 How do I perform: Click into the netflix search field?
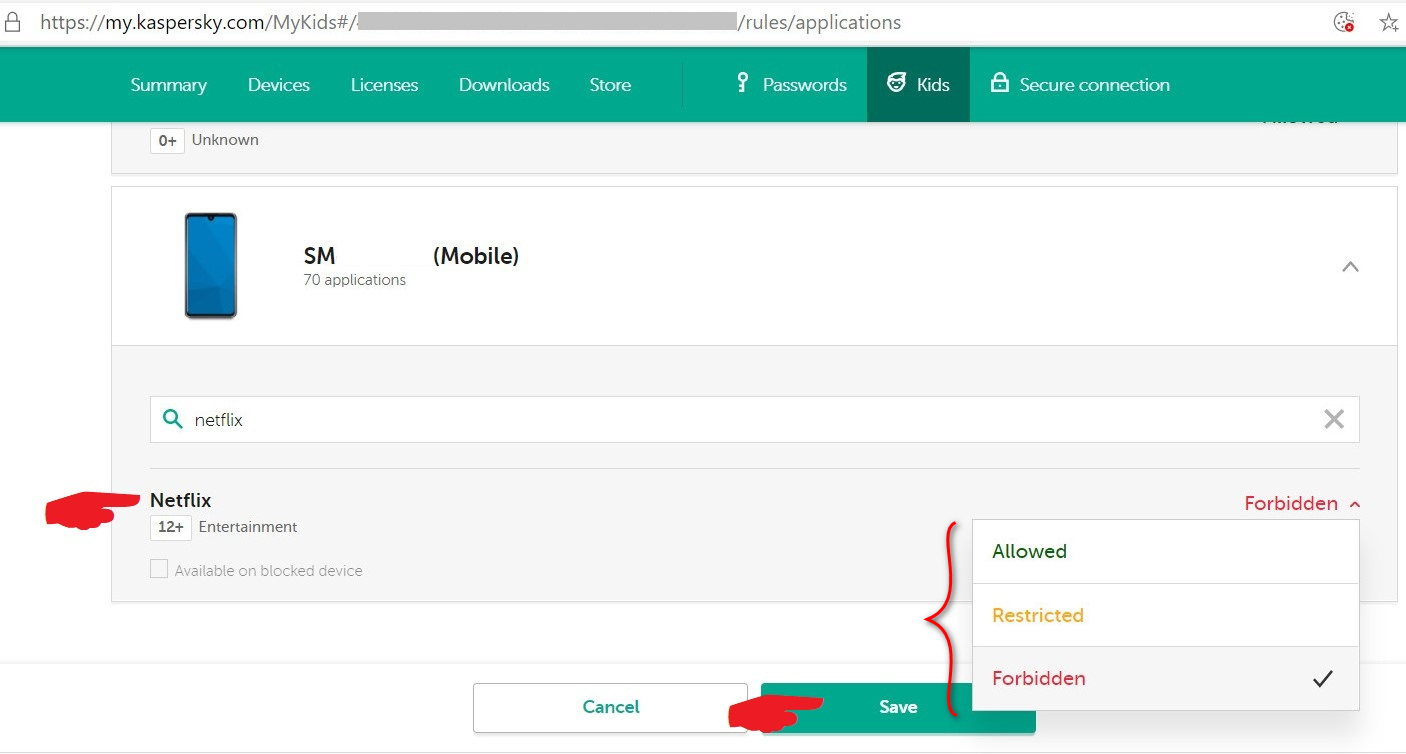point(754,419)
